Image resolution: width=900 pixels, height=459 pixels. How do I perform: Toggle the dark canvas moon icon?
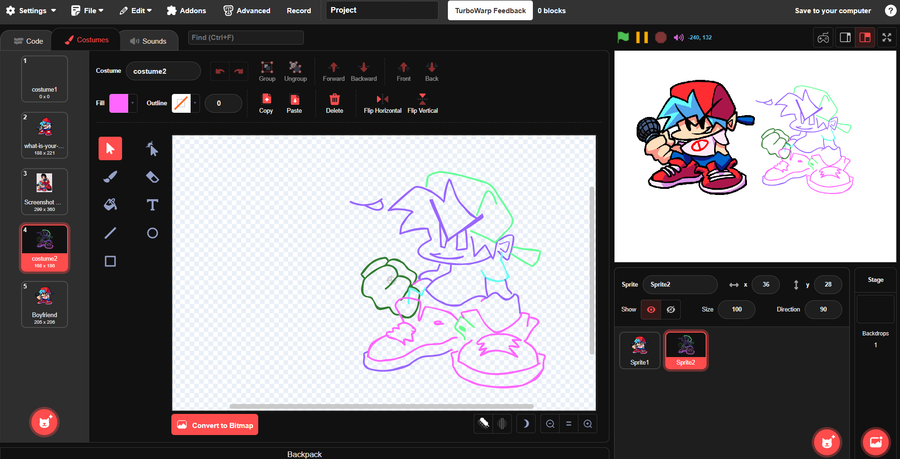pyautogui.click(x=524, y=424)
